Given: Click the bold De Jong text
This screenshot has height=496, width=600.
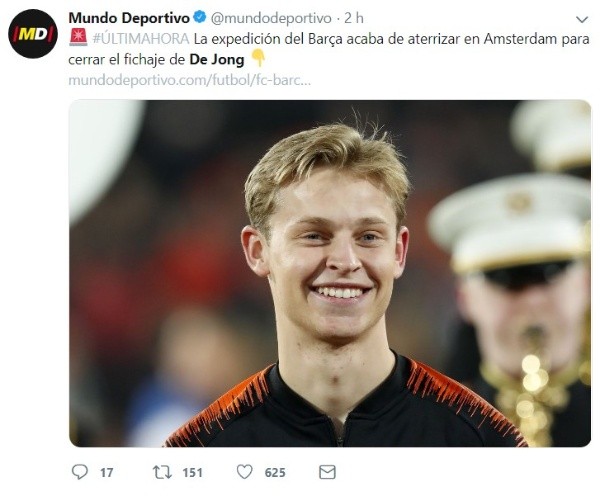Looking at the screenshot, I should pyautogui.click(x=217, y=60).
